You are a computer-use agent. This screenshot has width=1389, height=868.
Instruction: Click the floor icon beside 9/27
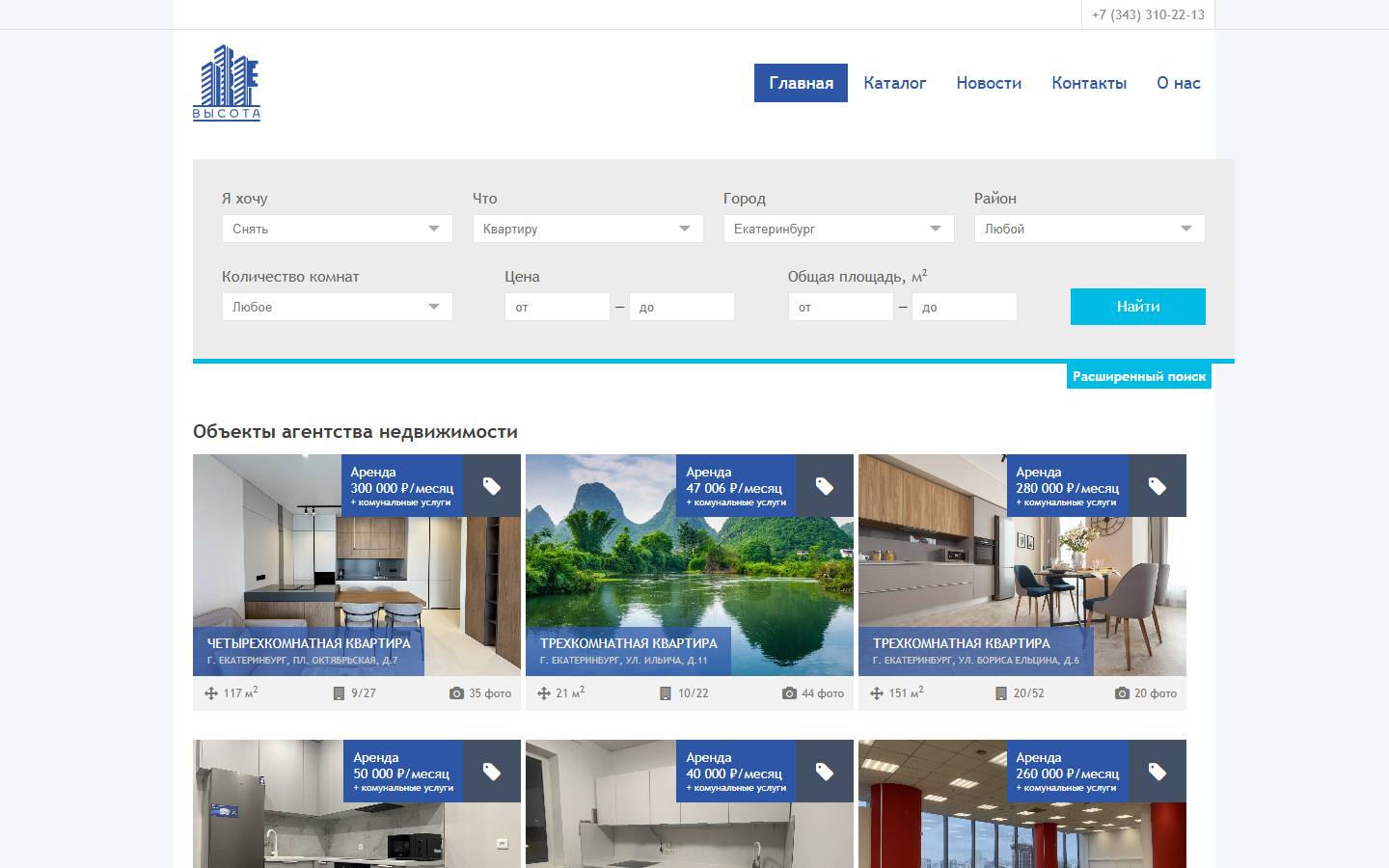tap(339, 693)
